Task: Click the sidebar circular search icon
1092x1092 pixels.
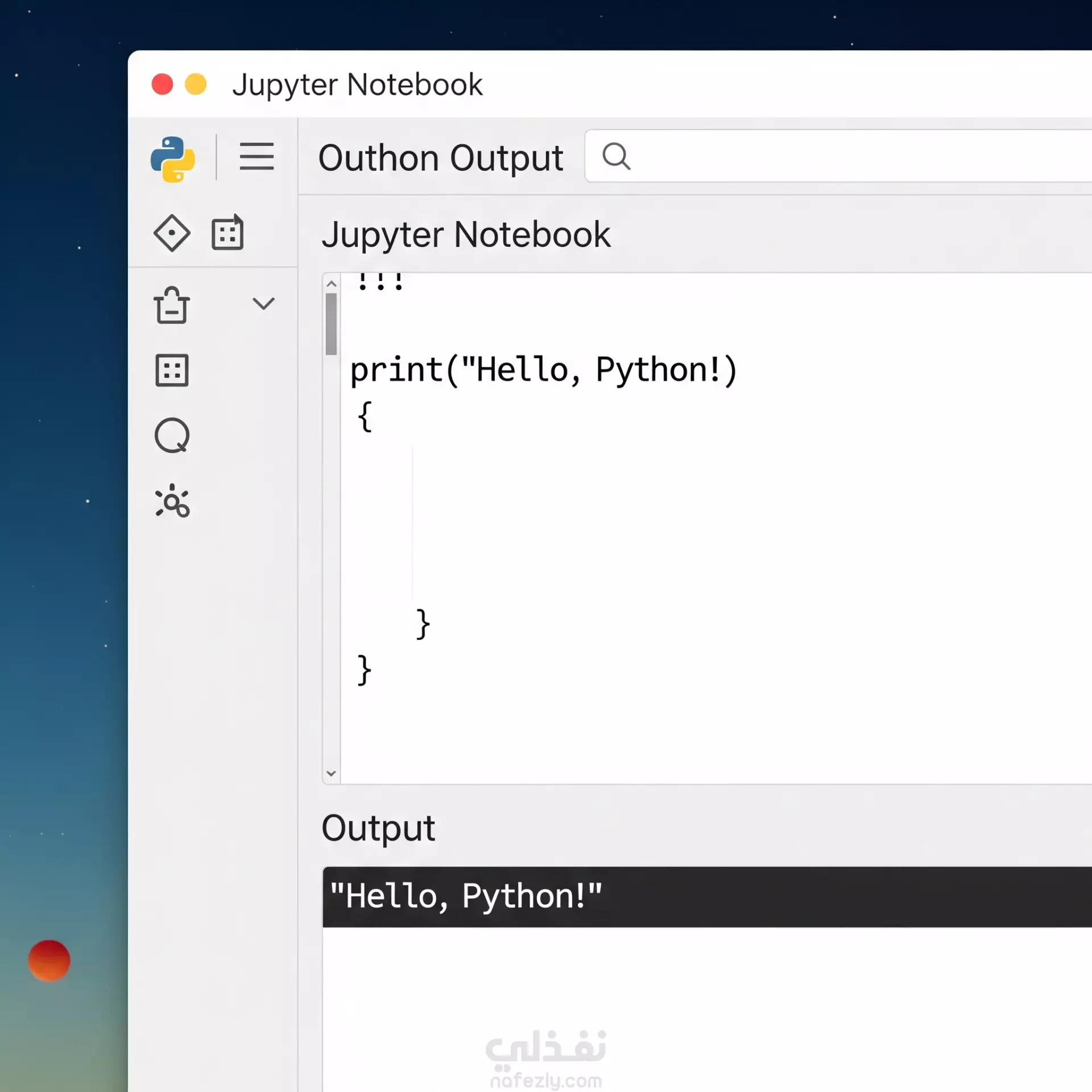Action: coord(172,436)
